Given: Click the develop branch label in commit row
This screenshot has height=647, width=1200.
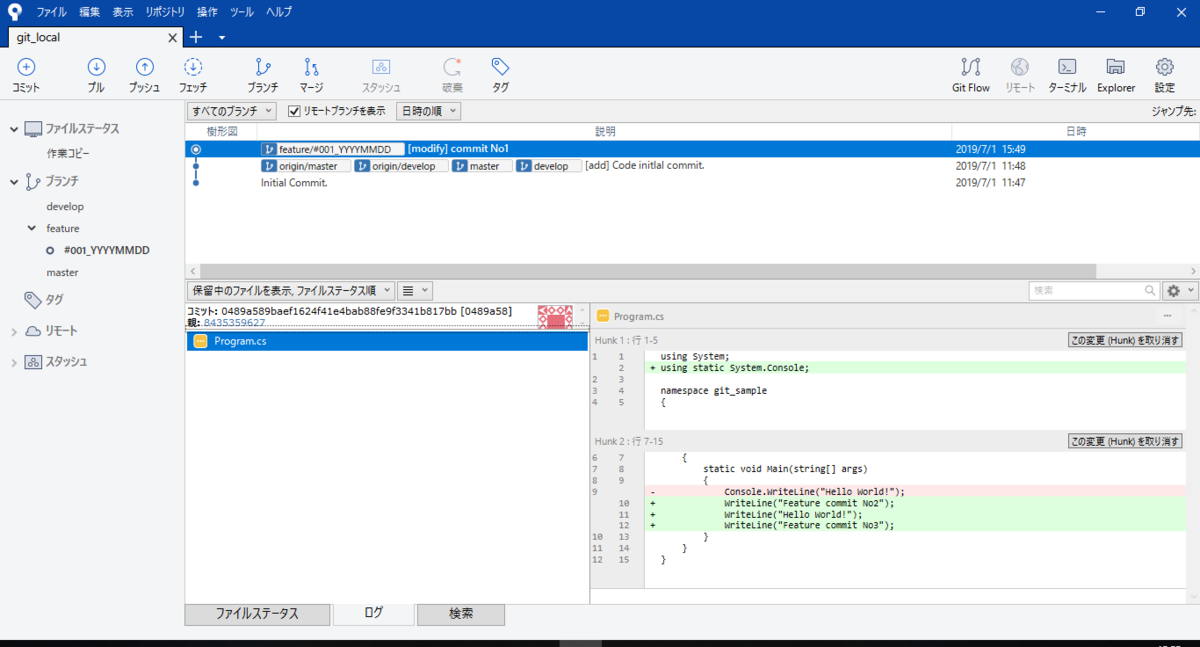Looking at the screenshot, I should (549, 166).
